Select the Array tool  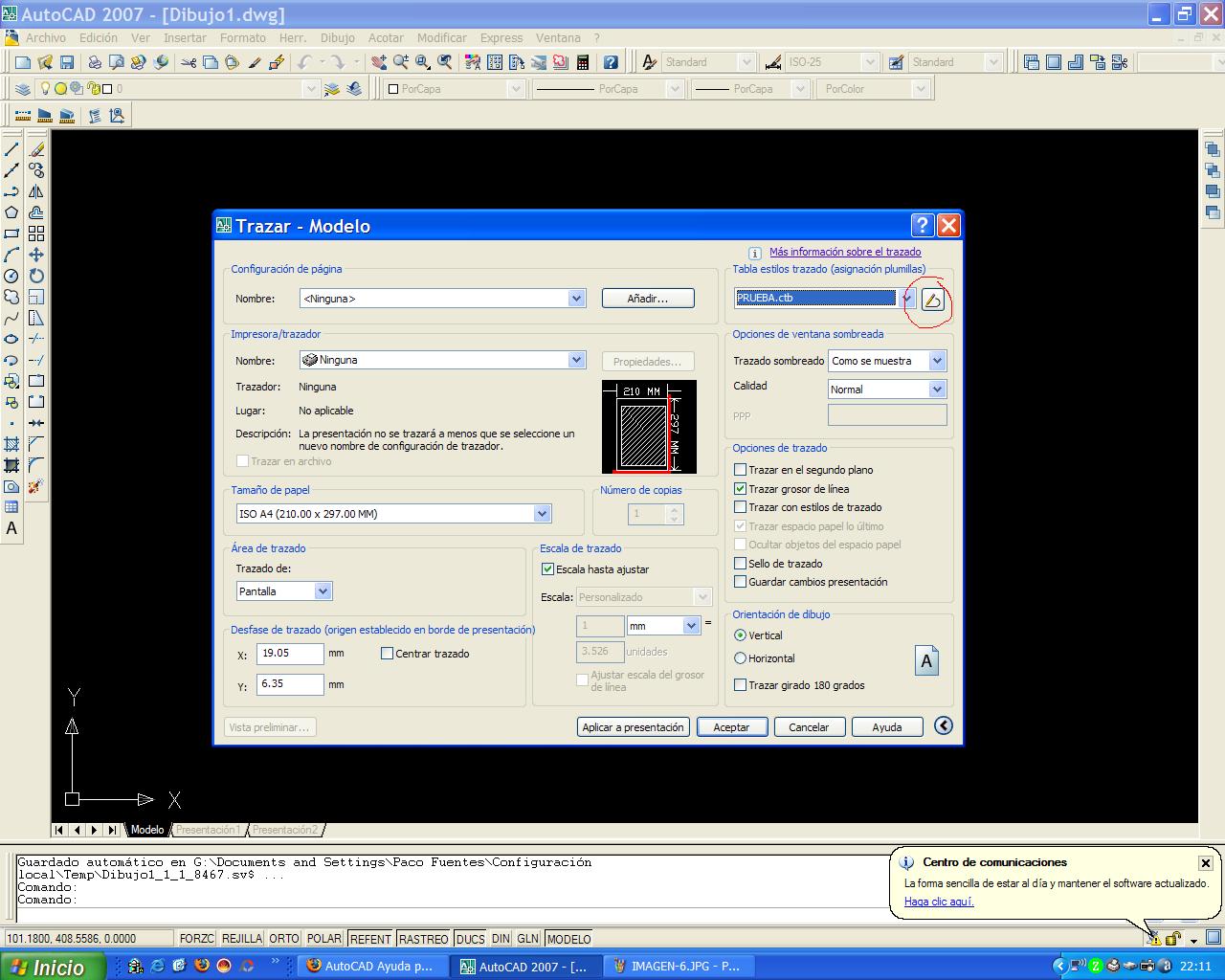pyautogui.click(x=36, y=234)
